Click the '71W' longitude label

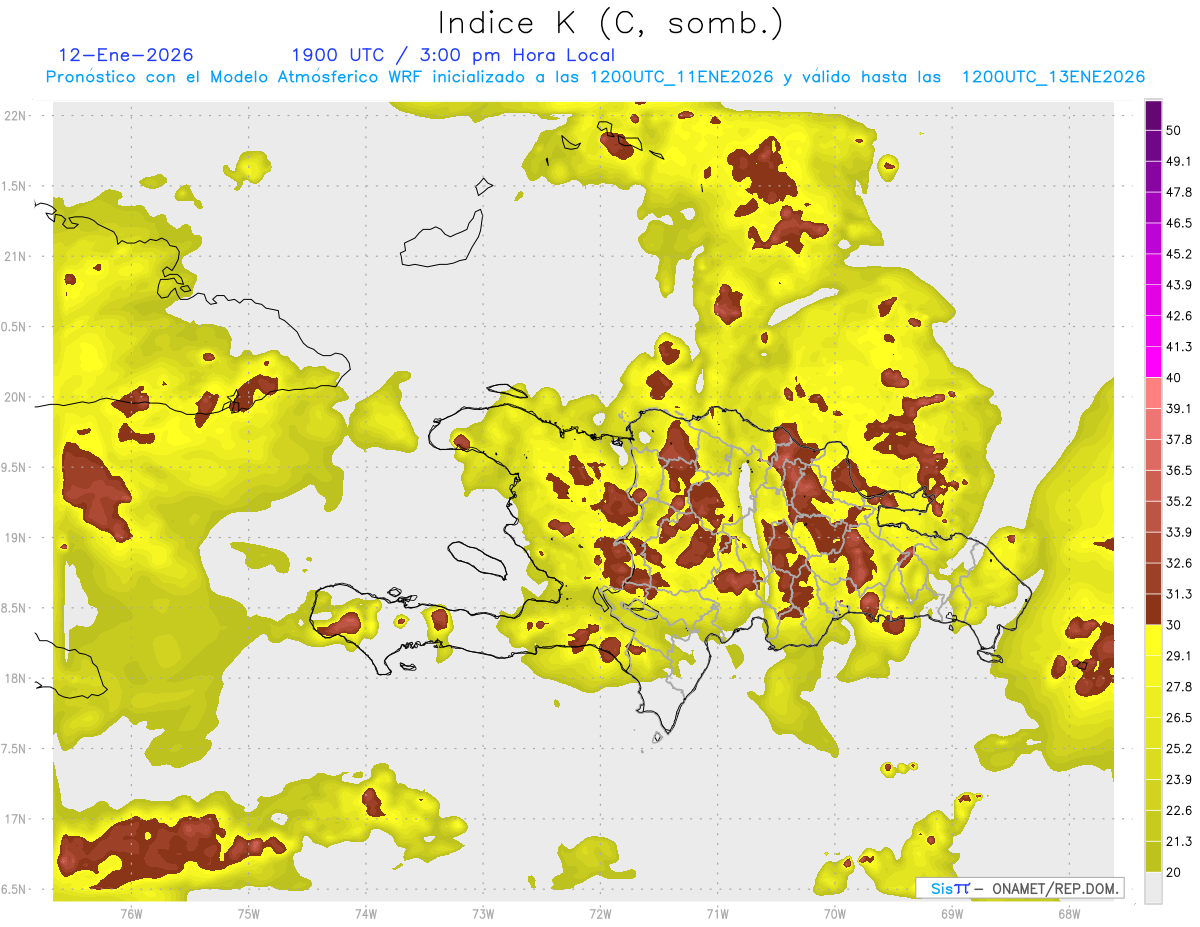pyautogui.click(x=717, y=914)
